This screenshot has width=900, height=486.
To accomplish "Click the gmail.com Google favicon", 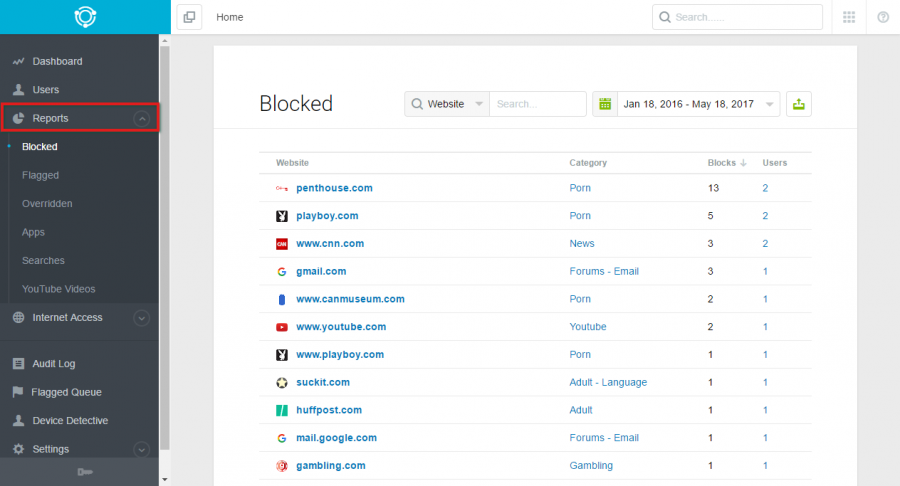I will click(x=282, y=271).
